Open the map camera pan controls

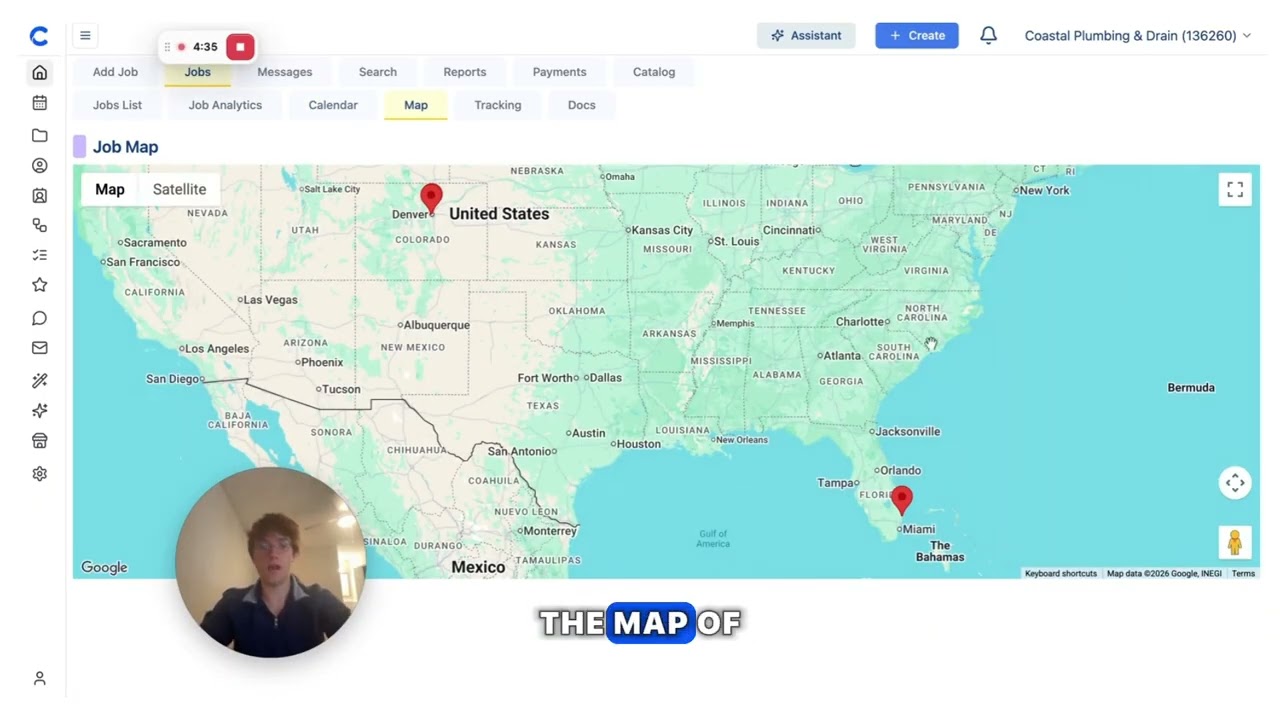(x=1235, y=483)
